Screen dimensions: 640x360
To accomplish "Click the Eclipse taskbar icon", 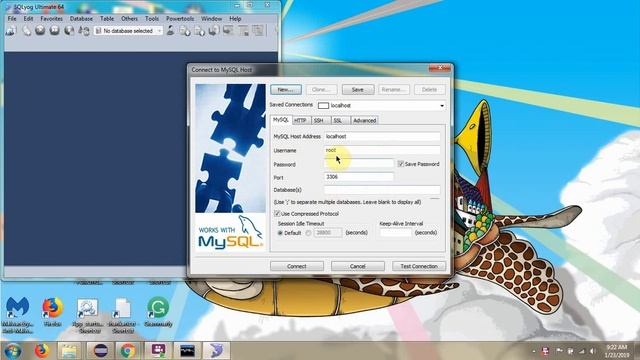I will point(100,351).
